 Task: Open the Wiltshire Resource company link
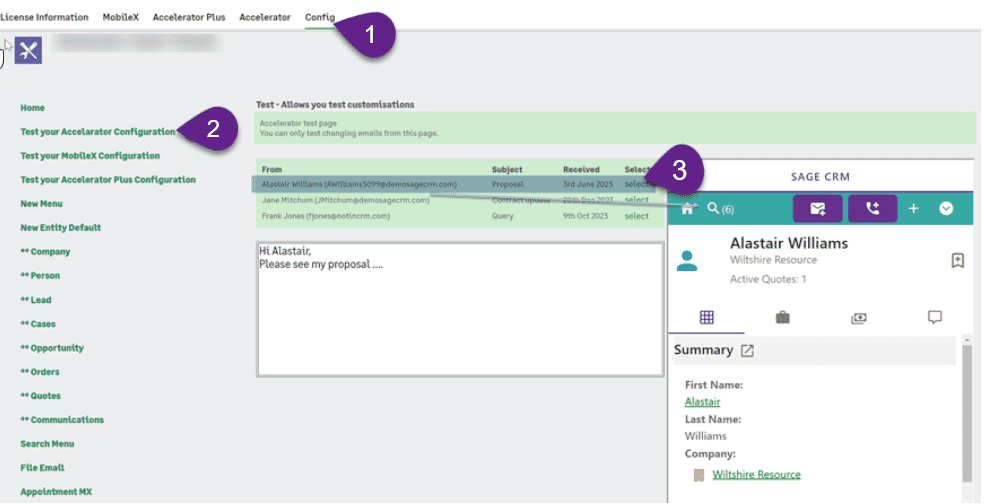(756, 474)
